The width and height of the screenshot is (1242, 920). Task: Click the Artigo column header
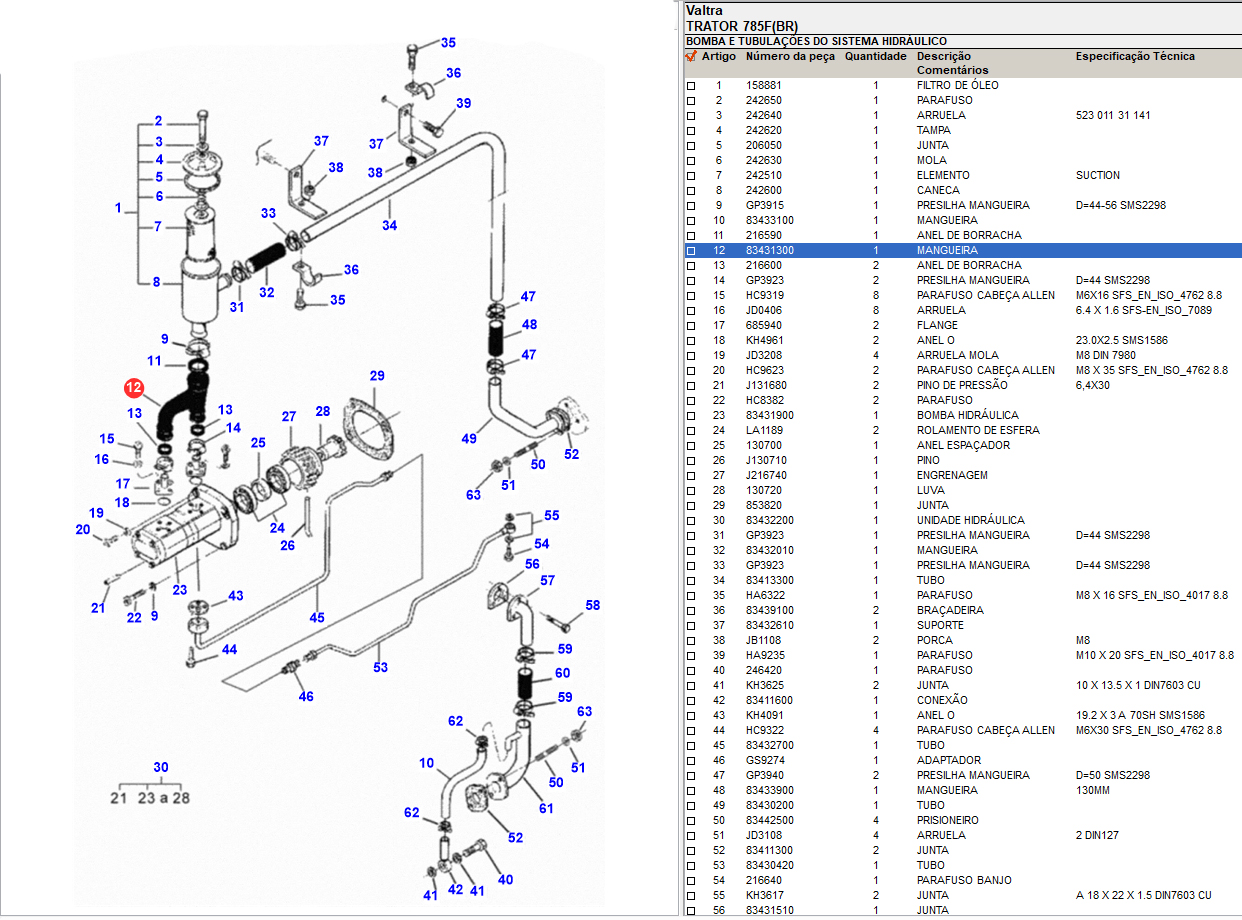(718, 57)
